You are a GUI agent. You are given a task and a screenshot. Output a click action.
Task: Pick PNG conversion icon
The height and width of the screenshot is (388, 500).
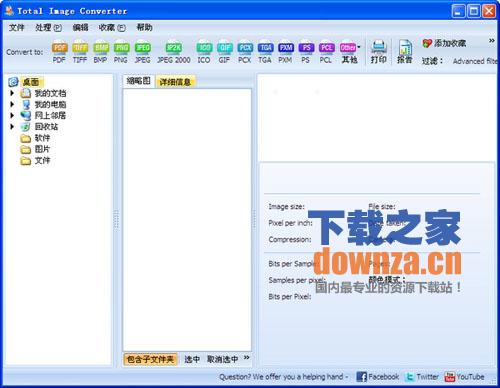121,52
